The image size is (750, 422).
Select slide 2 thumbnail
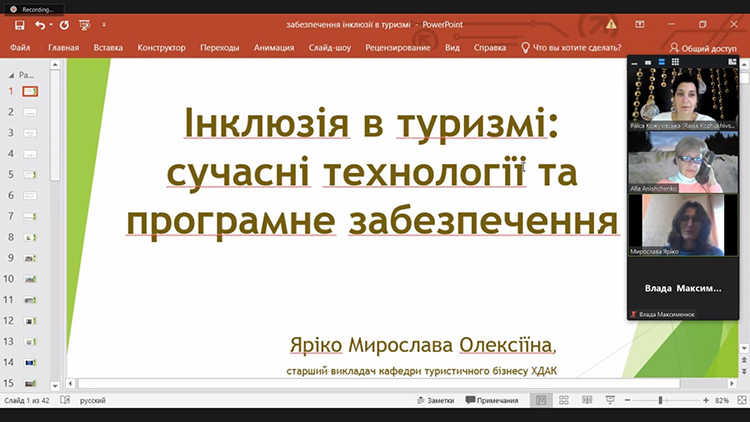30,112
